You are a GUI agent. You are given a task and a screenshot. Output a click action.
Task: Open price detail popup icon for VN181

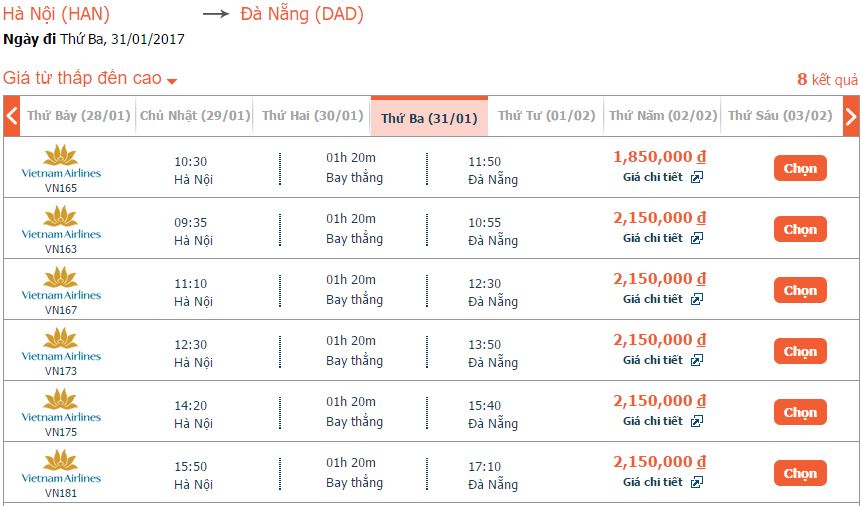coord(697,483)
